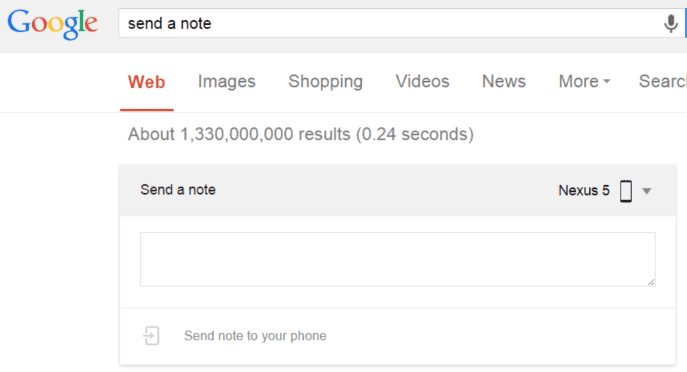Open the partially visible Search tools option
This screenshot has height=372, width=687.
click(662, 81)
